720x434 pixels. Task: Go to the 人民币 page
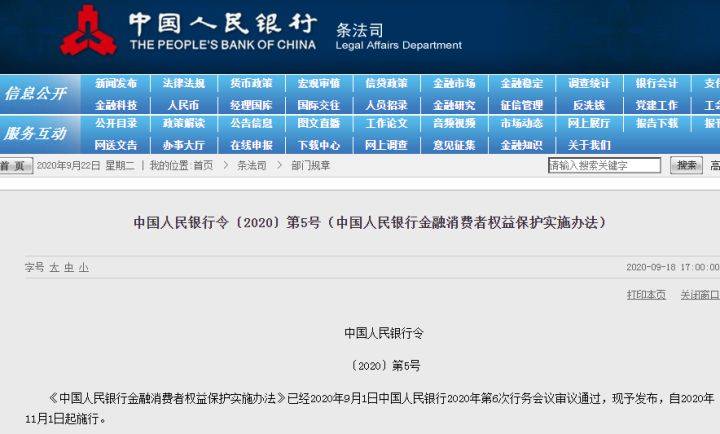click(x=184, y=105)
